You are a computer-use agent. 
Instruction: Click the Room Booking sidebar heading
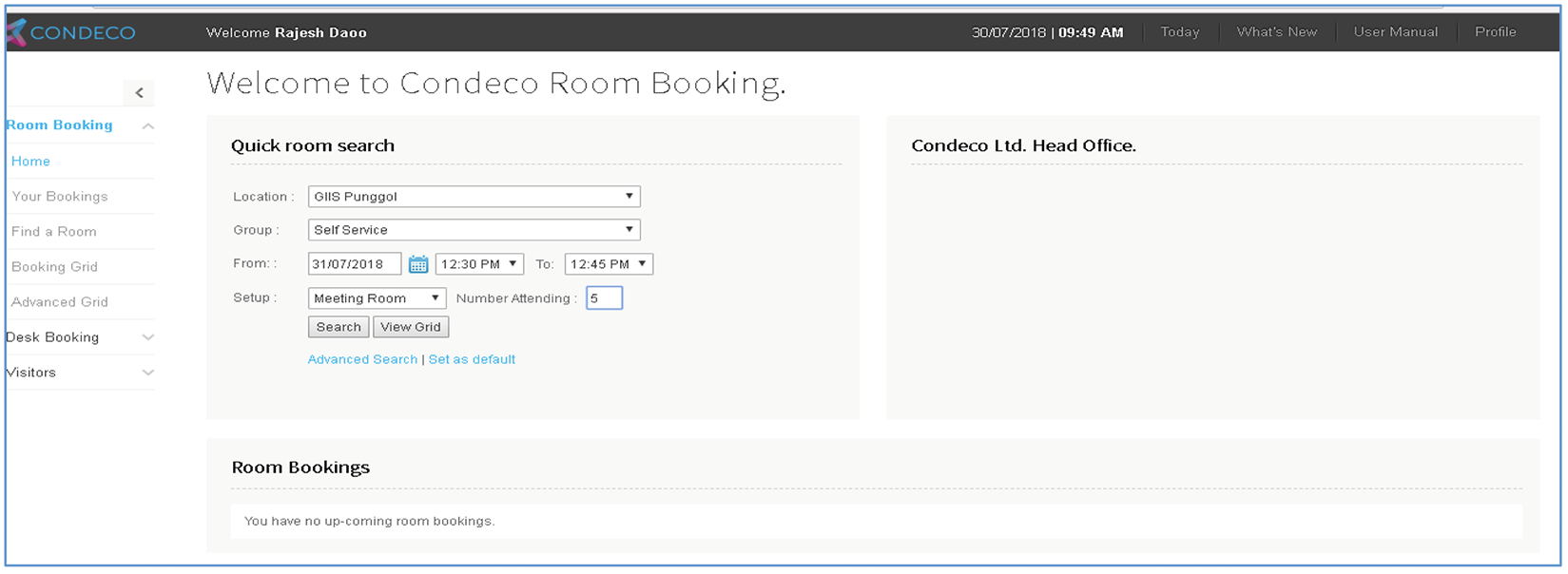pyautogui.click(x=59, y=125)
